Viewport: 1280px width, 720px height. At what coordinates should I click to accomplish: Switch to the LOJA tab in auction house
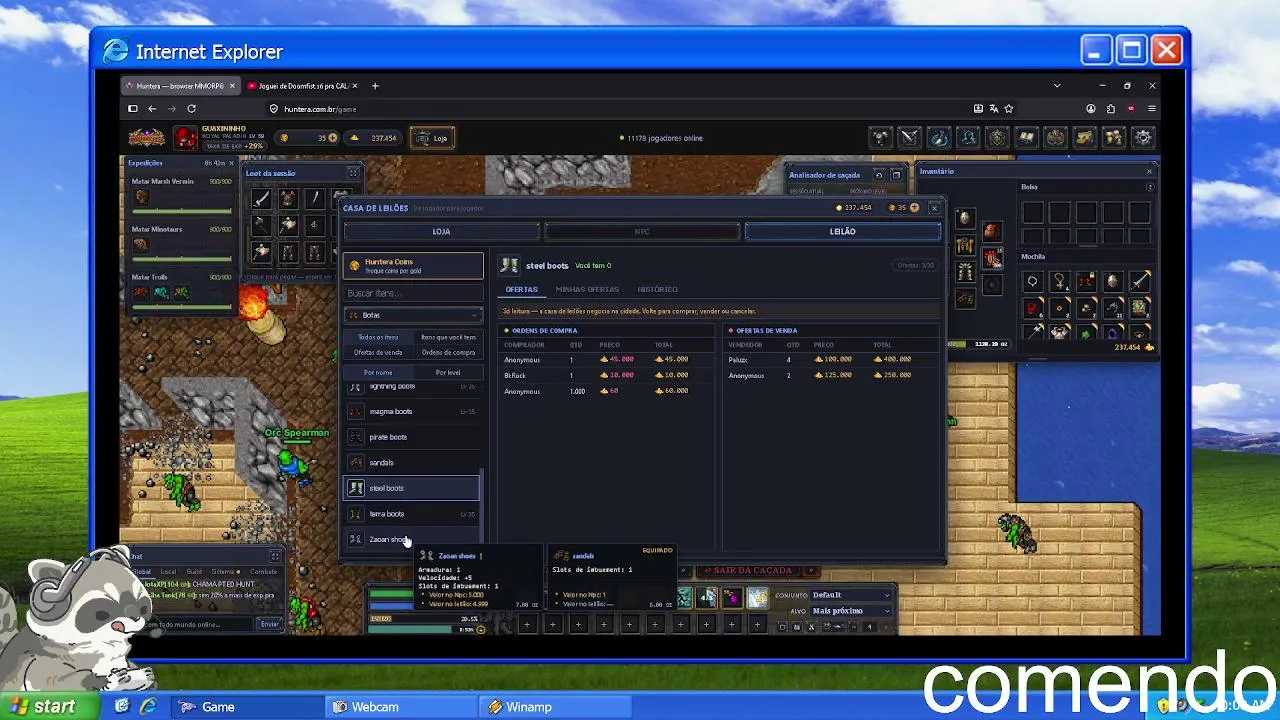click(441, 231)
